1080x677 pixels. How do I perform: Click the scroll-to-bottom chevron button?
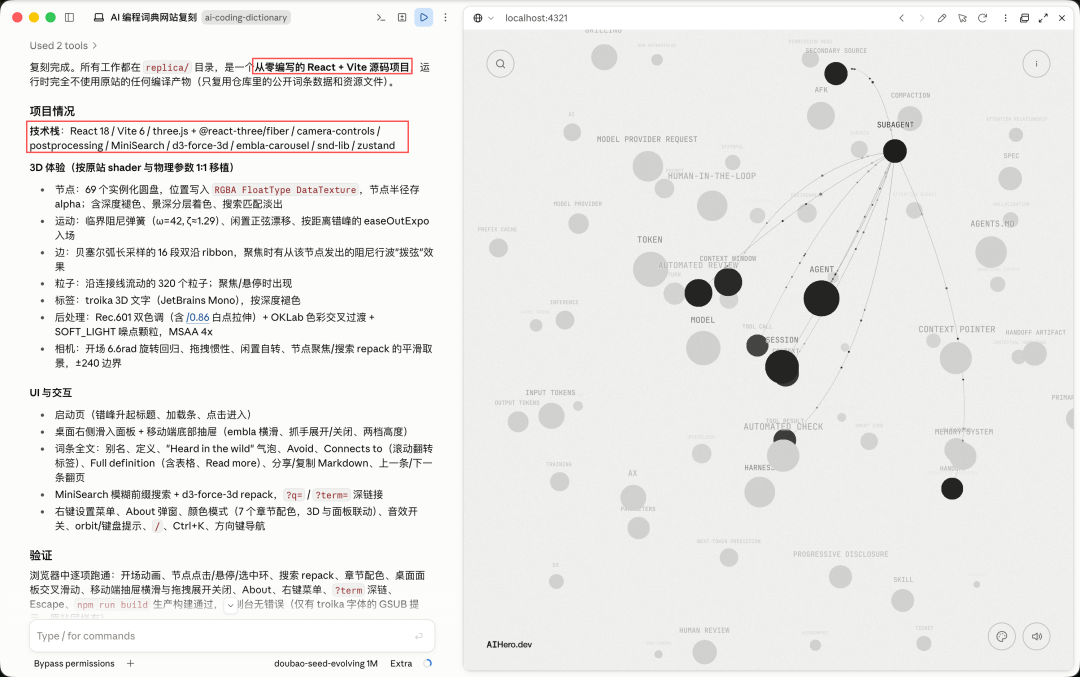(x=230, y=605)
